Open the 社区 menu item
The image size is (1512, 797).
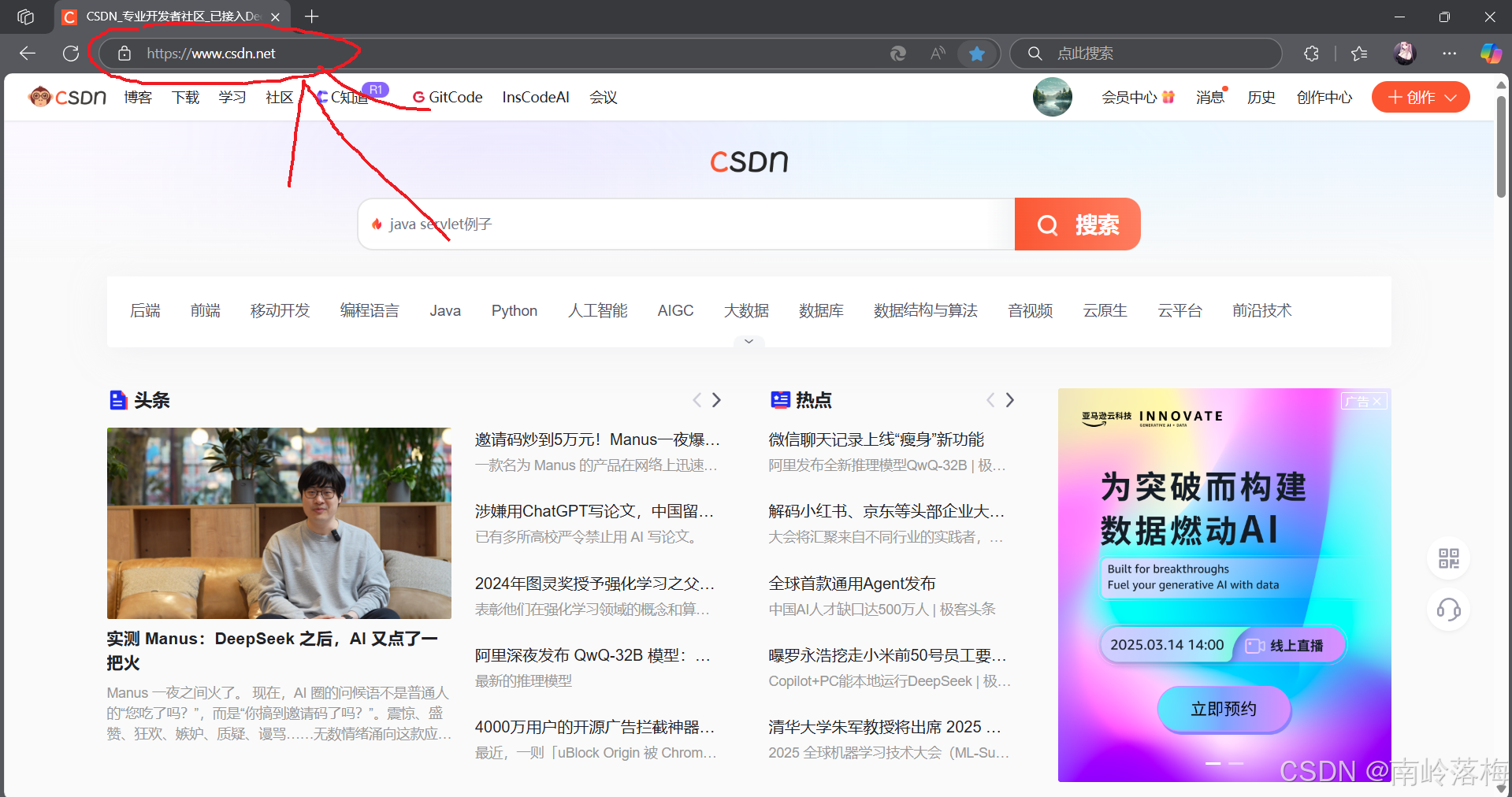[x=280, y=97]
